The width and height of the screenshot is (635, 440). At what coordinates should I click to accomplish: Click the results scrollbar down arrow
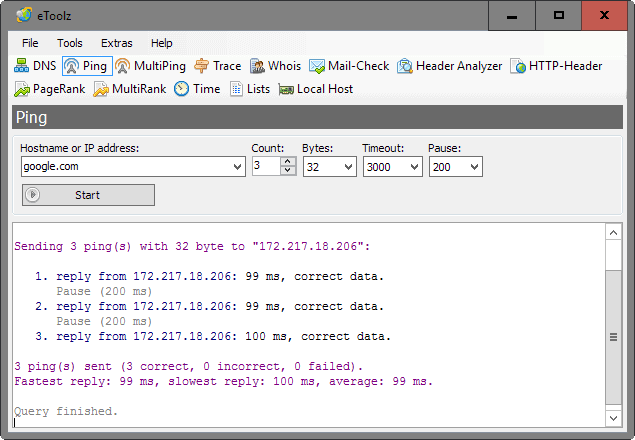pyautogui.click(x=613, y=418)
